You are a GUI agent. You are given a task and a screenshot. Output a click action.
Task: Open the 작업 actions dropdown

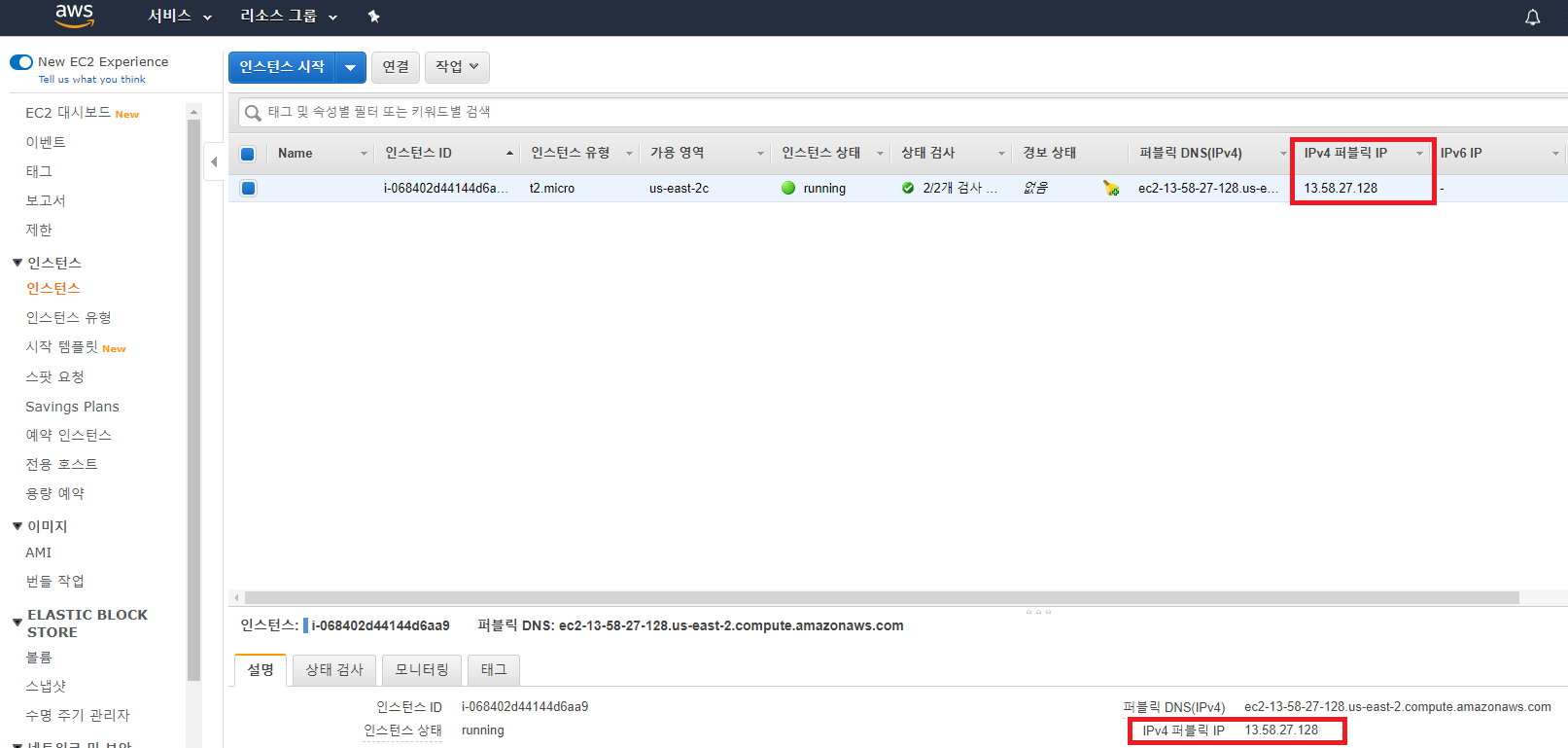[457, 67]
